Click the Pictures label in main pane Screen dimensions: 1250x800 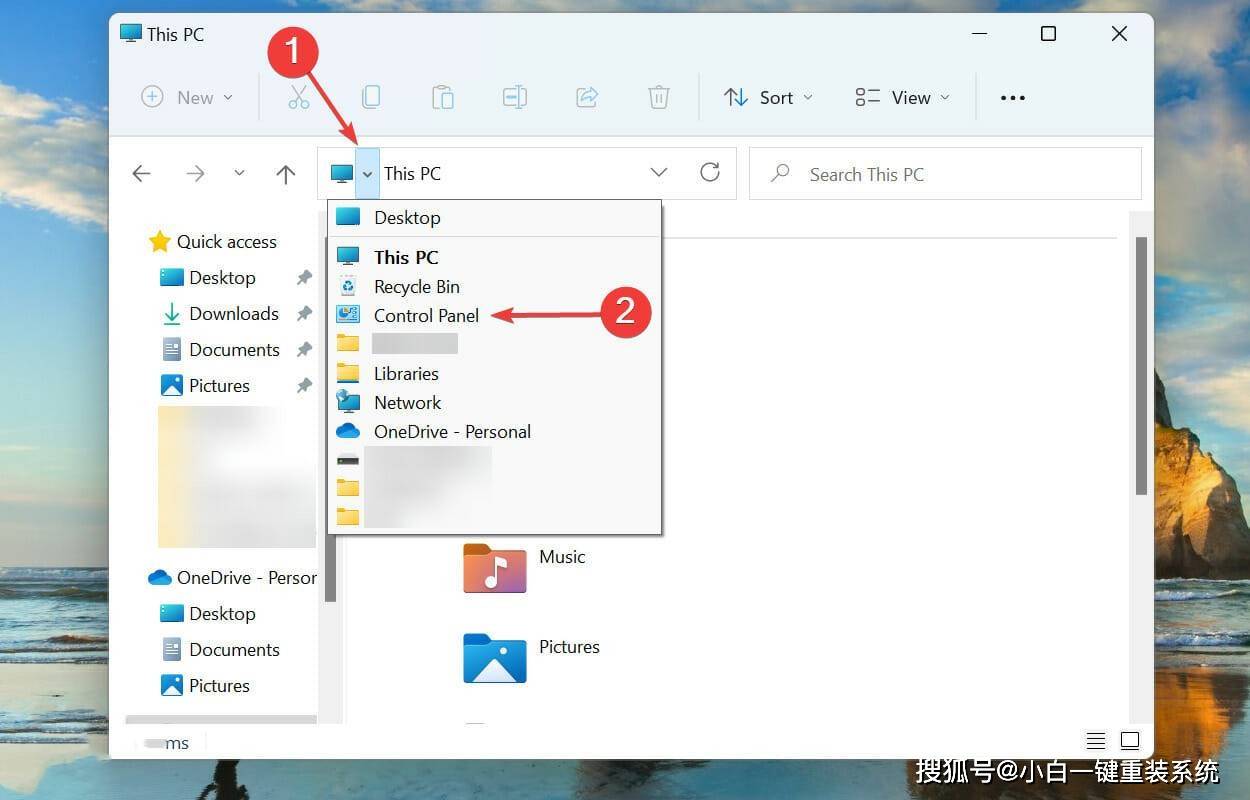pos(569,647)
